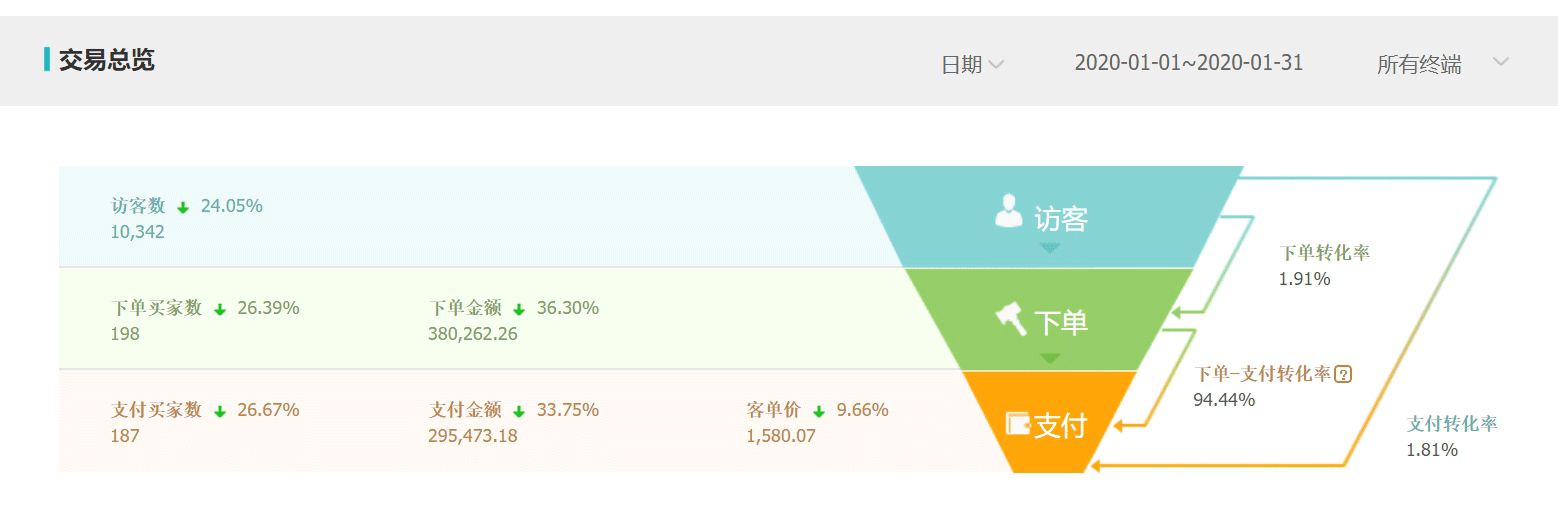Click down arrow beside 支付金额
The height and width of the screenshot is (508, 1558).
point(519,412)
